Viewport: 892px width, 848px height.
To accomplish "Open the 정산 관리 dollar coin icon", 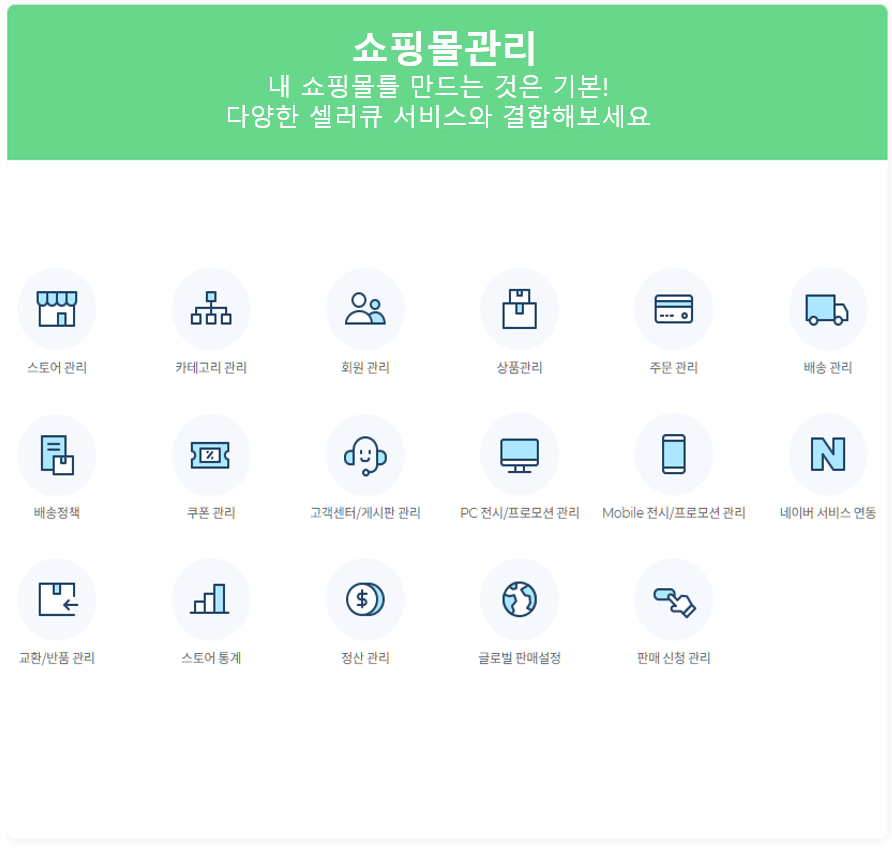I will coord(365,599).
